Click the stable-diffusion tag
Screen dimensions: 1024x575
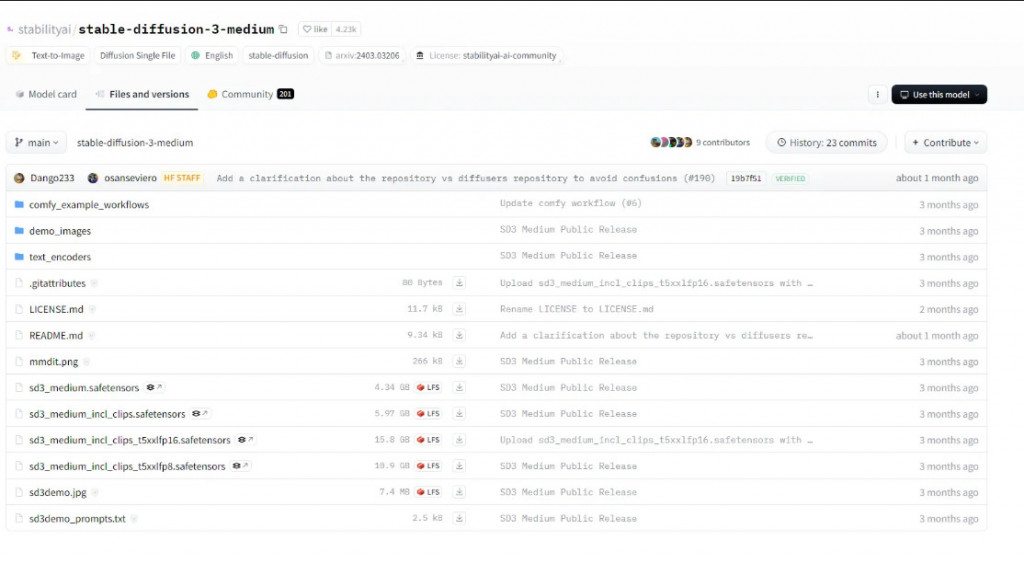tap(278, 56)
